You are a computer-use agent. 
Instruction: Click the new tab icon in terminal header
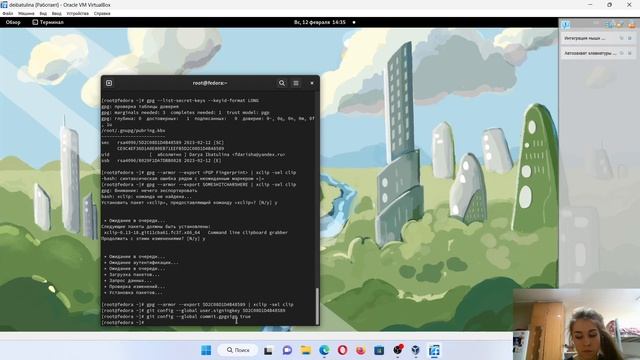click(109, 83)
